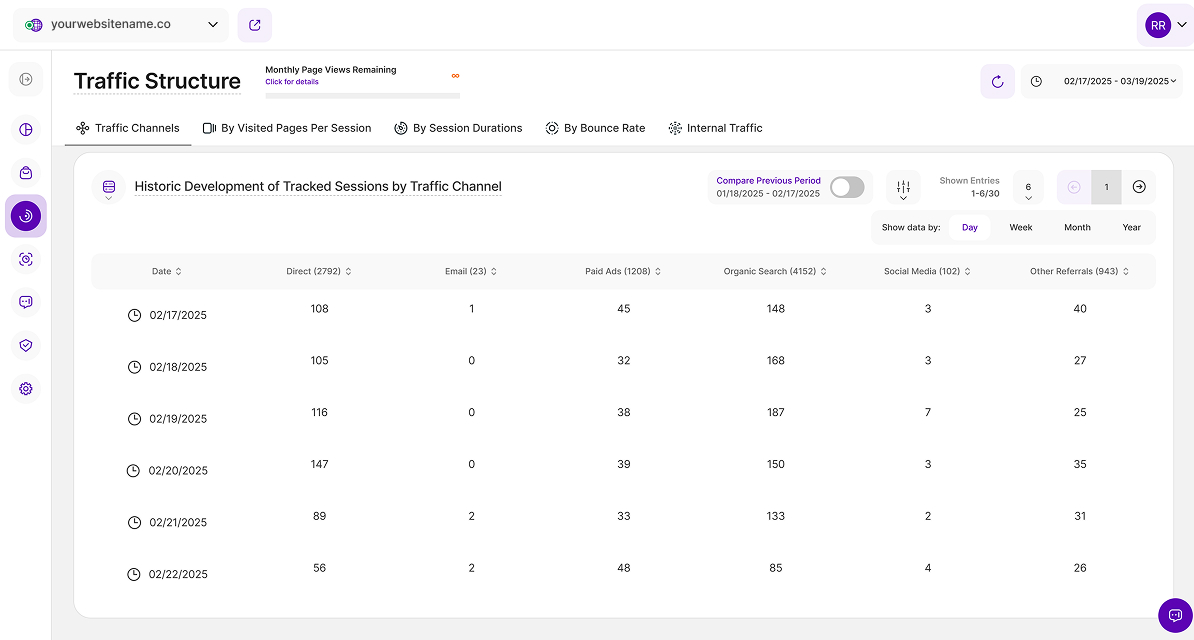The width and height of the screenshot is (1194, 640).
Task: Open website in new tab icon
Action: click(255, 25)
